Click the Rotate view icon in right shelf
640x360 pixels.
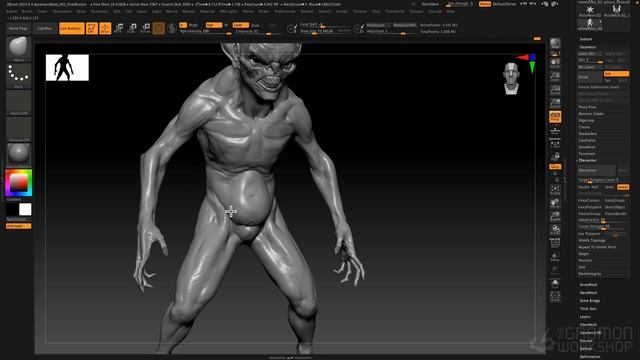point(555,230)
